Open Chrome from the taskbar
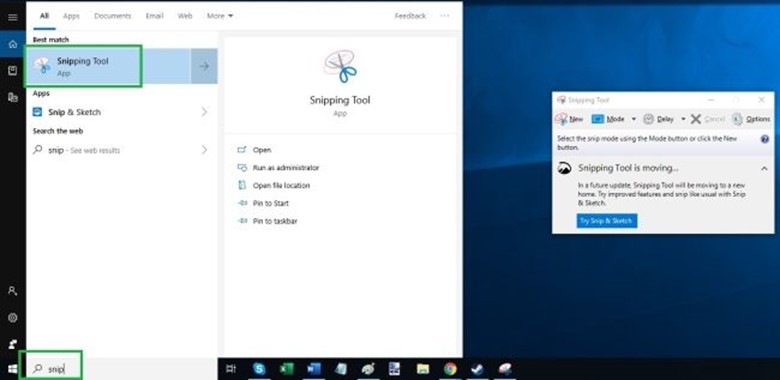This screenshot has height=380, width=780. pyautogui.click(x=450, y=369)
